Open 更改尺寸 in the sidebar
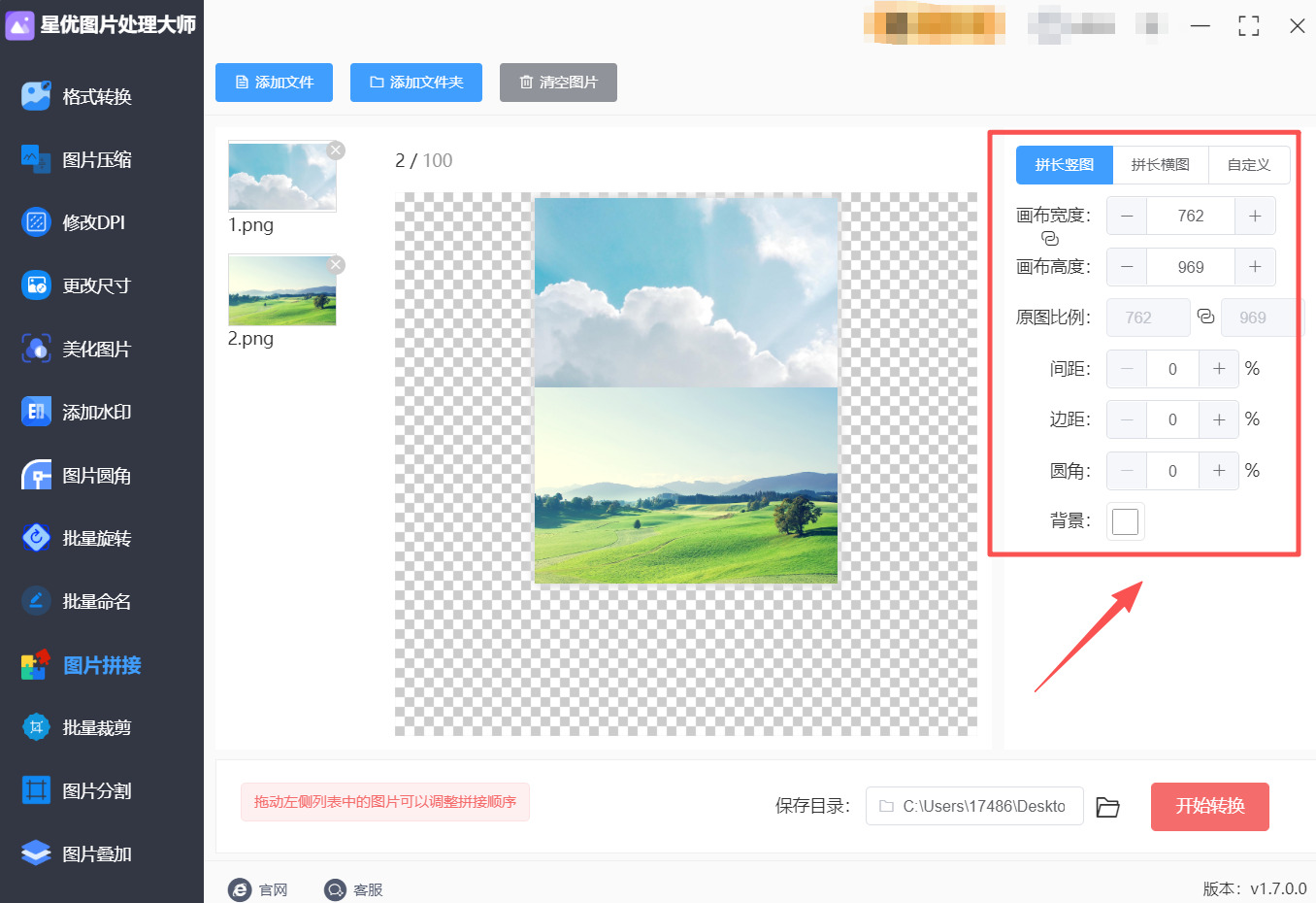Image resolution: width=1316 pixels, height=903 pixels. point(97,285)
